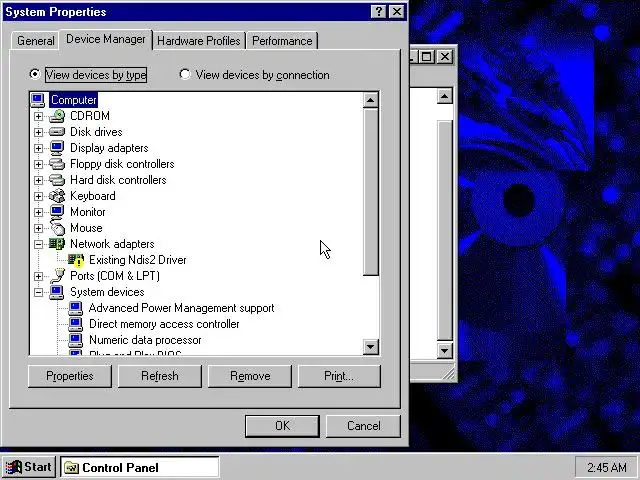The width and height of the screenshot is (640, 480).
Task: Click the Network adapters card icon
Action: tap(57, 244)
